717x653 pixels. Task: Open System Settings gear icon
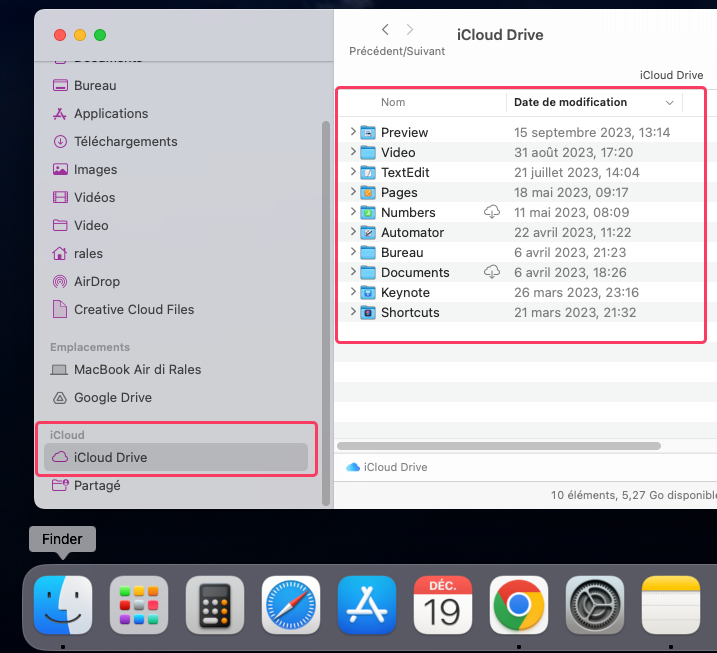click(x=595, y=606)
